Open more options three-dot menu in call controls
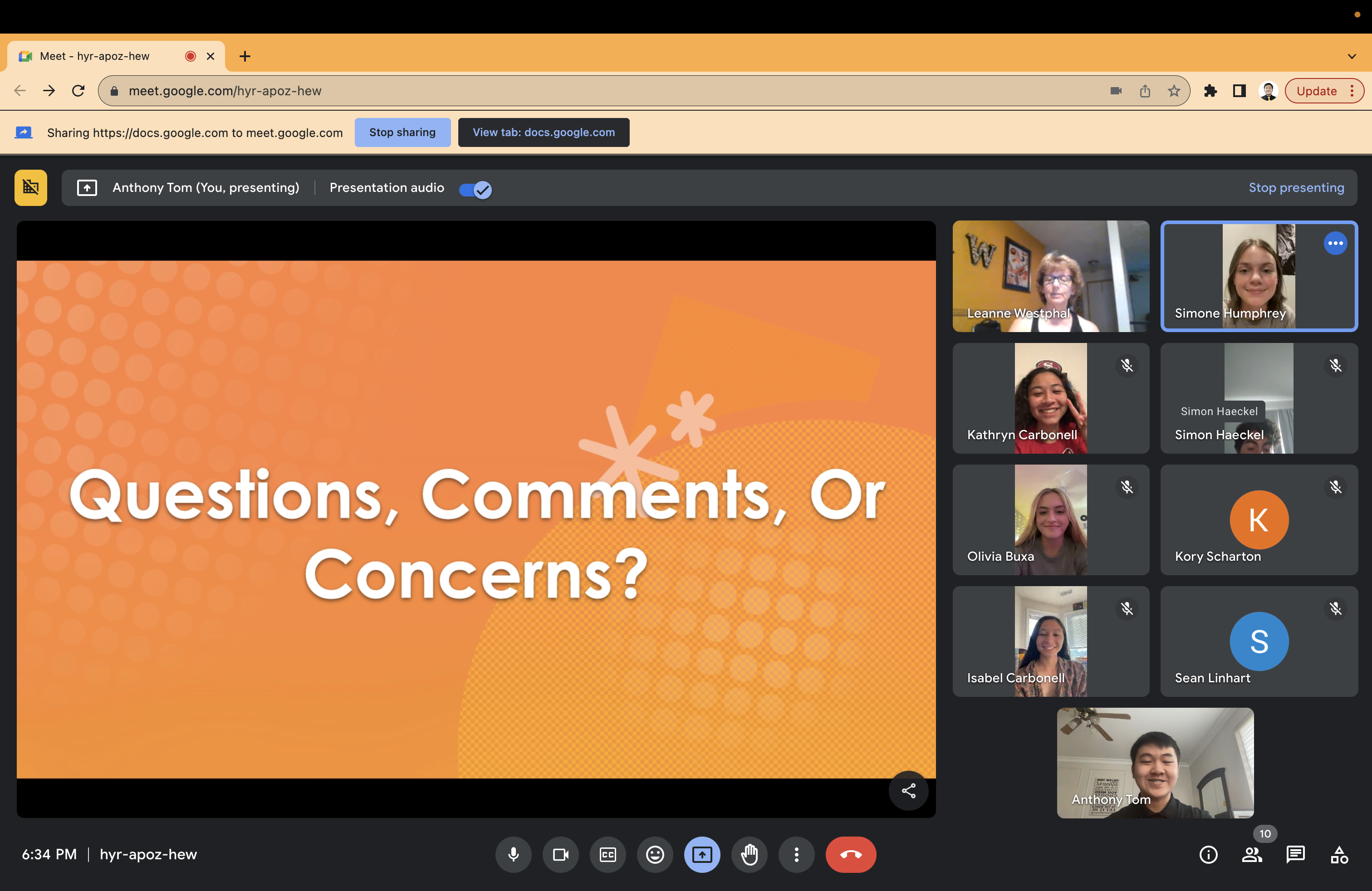The image size is (1372, 891). (796, 854)
